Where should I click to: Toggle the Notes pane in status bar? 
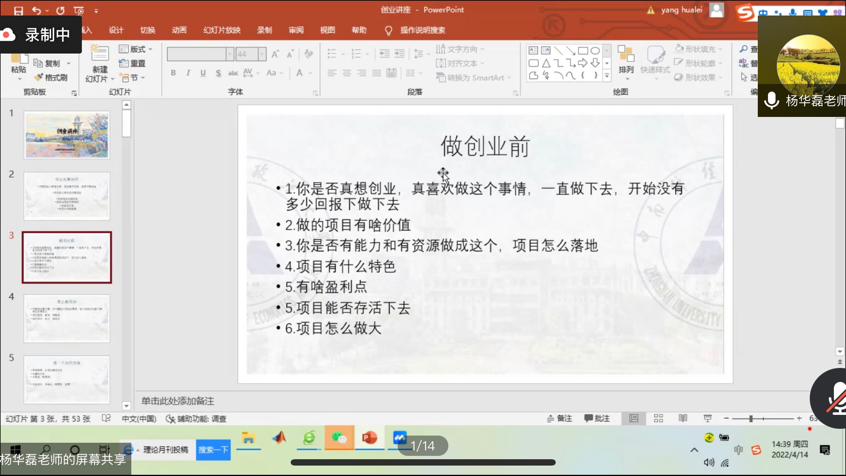pos(560,419)
